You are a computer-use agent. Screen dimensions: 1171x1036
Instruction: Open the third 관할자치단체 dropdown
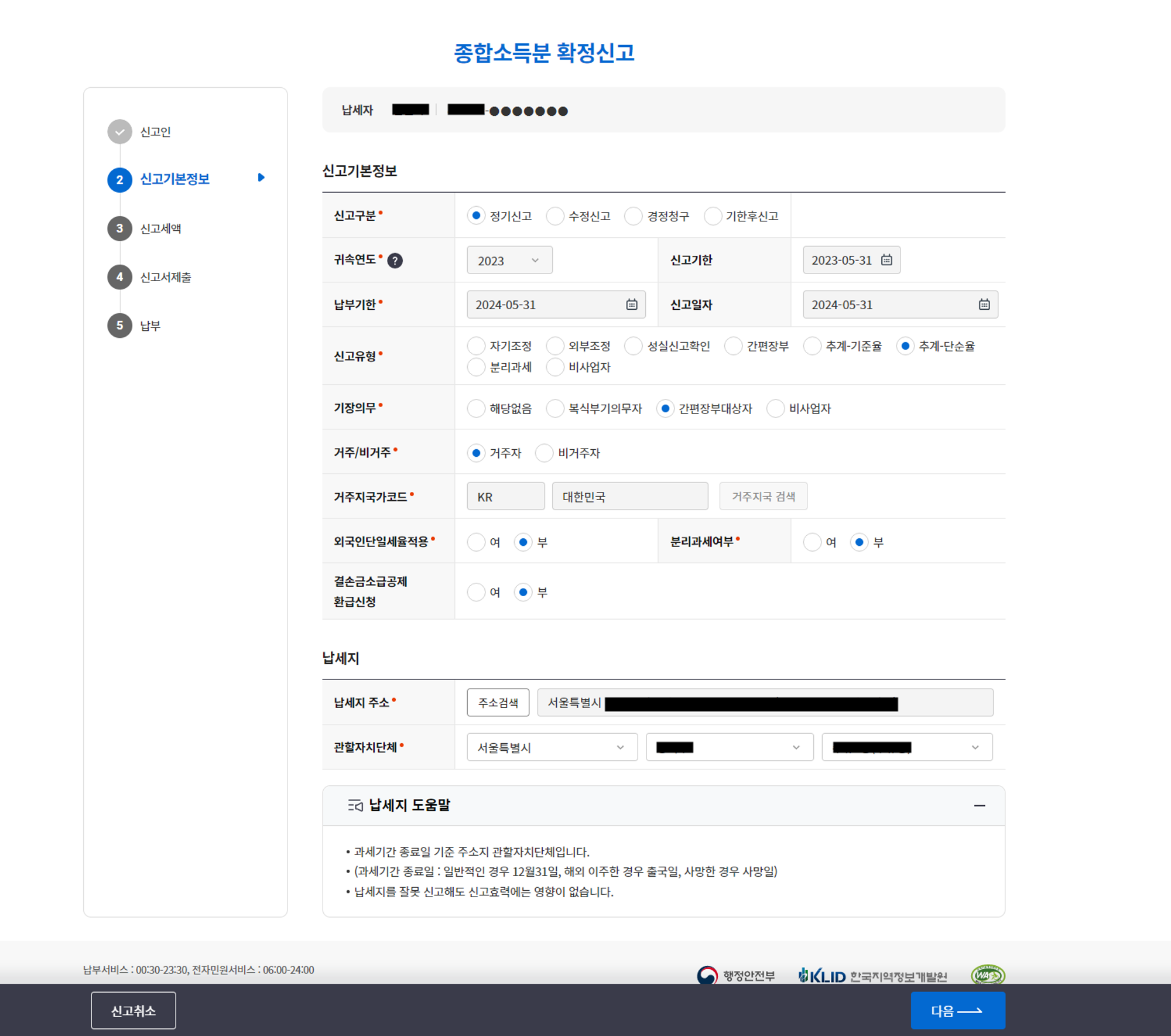pyautogui.click(x=907, y=747)
